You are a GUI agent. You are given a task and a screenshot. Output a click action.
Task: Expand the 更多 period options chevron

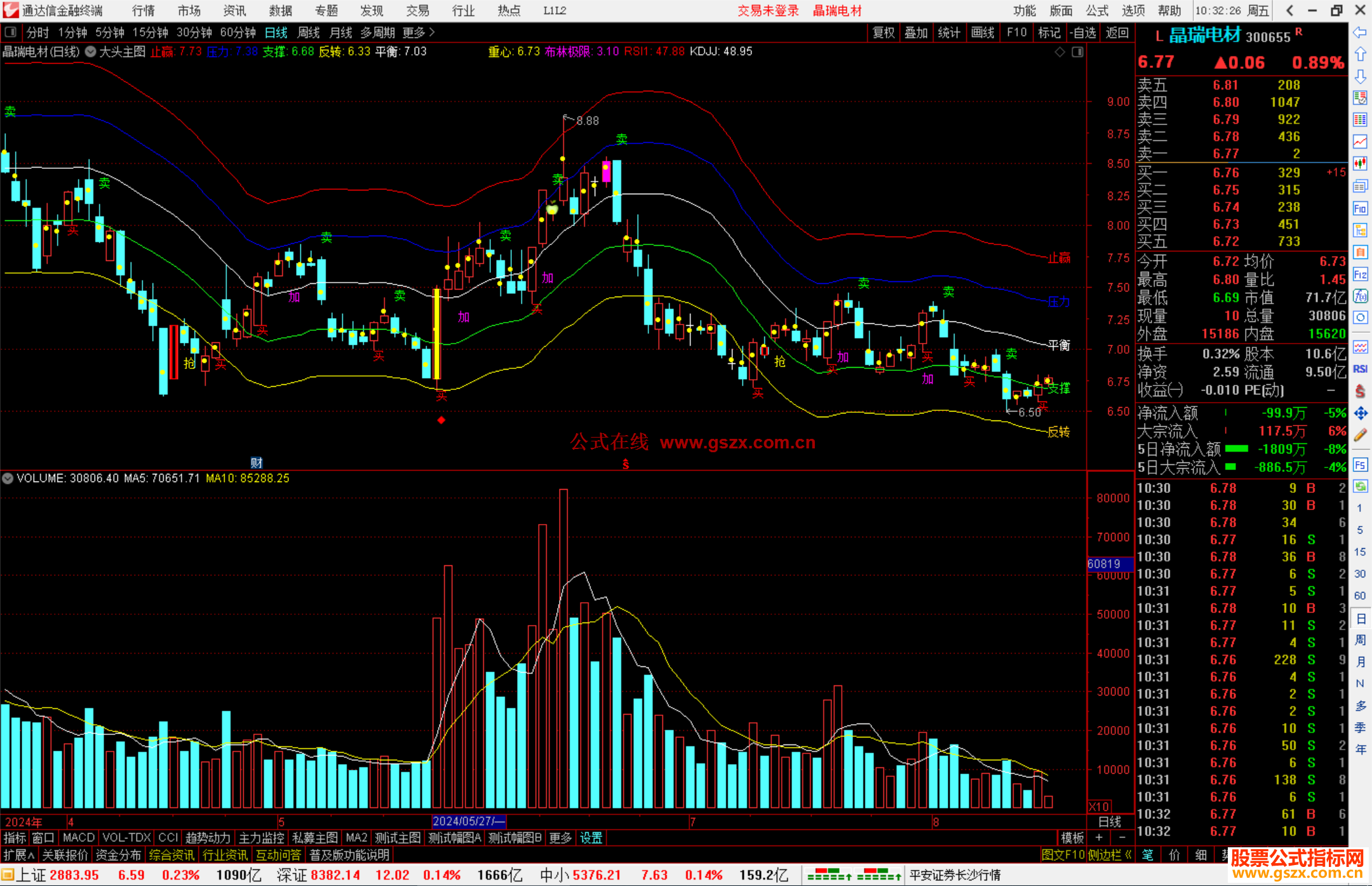[x=432, y=32]
